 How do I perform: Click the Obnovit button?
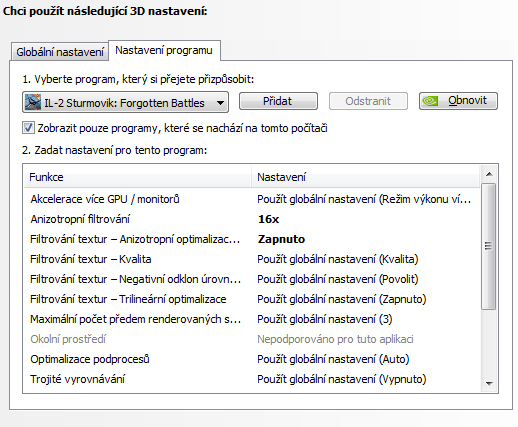tap(458, 101)
